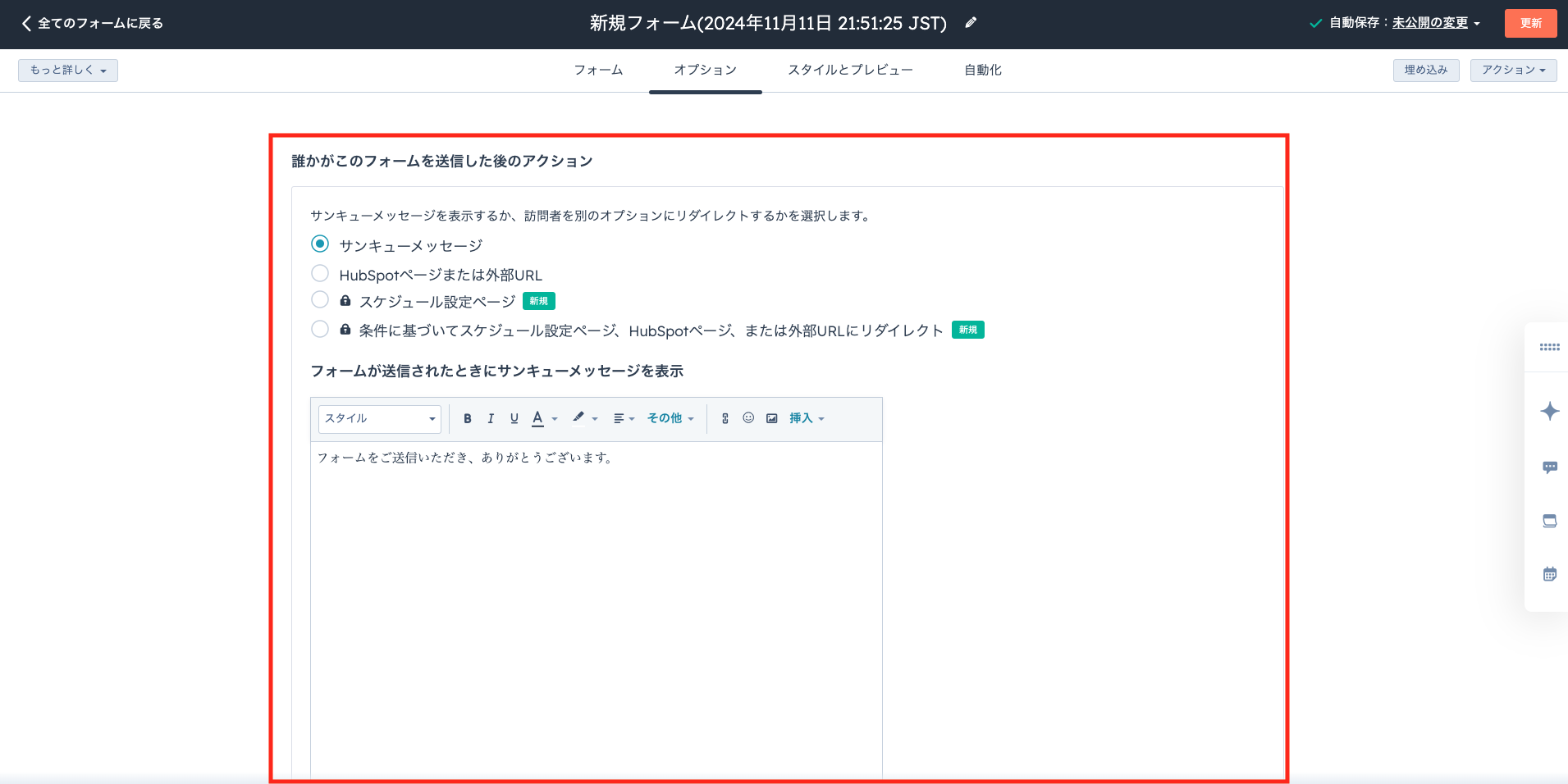This screenshot has width=1568, height=784.
Task: Click lock icon beside 条件に基づいて option
Action: [x=345, y=329]
